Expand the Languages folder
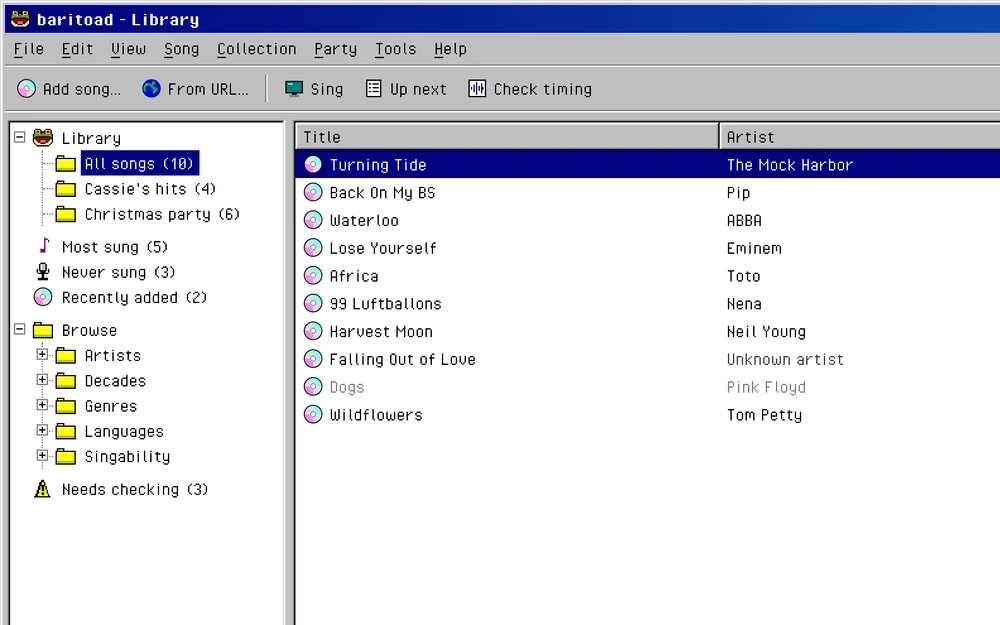 pyautogui.click(x=42, y=430)
